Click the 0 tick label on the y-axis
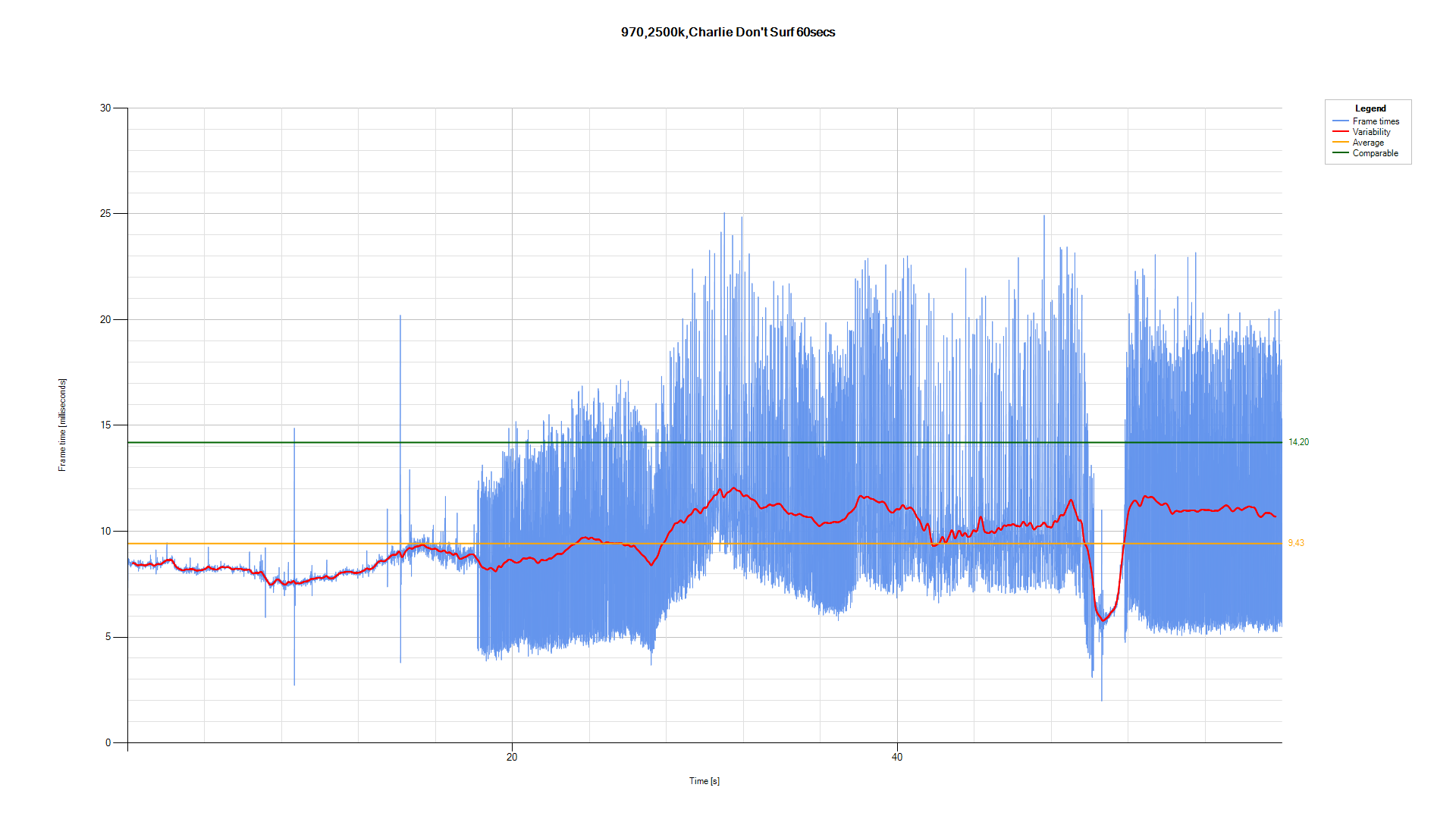1456x819 pixels. click(x=108, y=742)
